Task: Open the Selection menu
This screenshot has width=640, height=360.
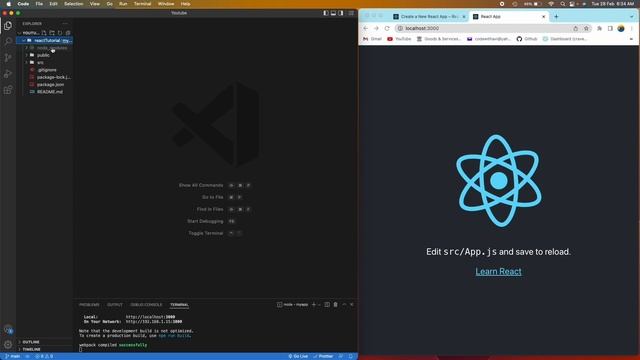Action: (x=73, y=4)
